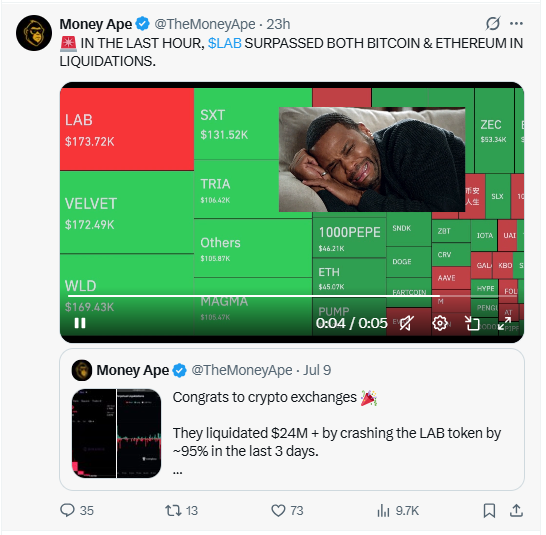546x535 pixels.
Task: Open quoted tweet chart thumbnail
Action: (x=117, y=433)
